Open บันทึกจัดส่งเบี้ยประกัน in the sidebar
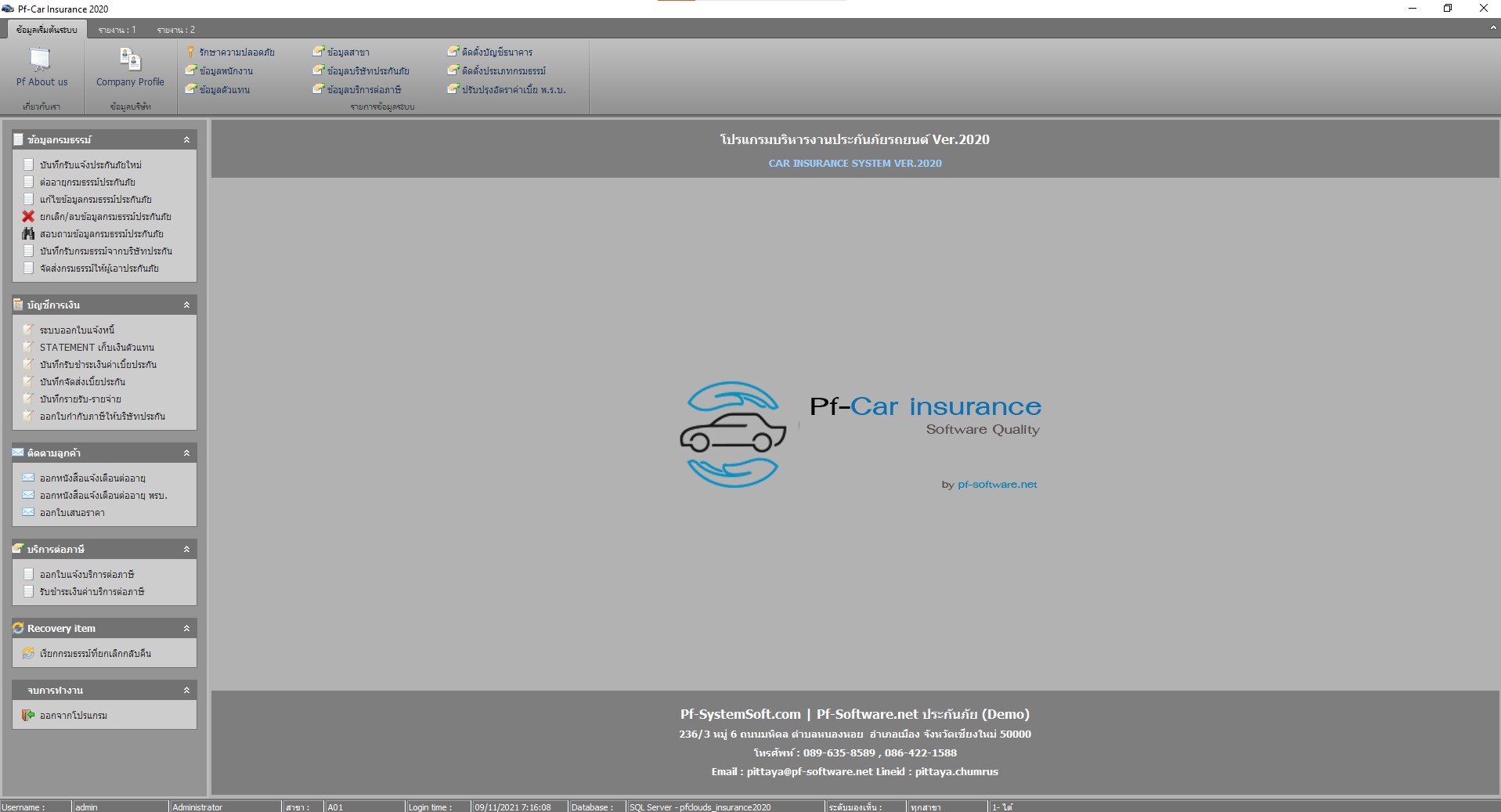Image resolution: width=1501 pixels, height=812 pixels. [74, 381]
